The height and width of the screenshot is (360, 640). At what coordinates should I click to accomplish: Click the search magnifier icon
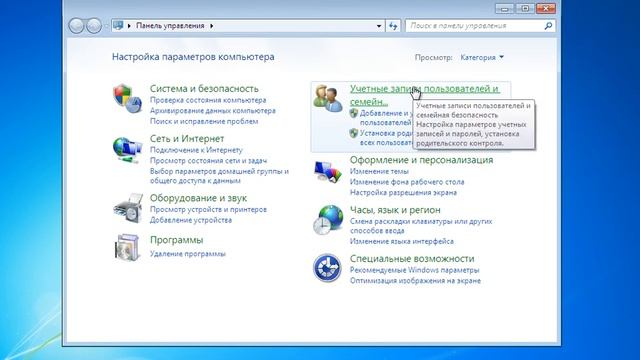(548, 26)
